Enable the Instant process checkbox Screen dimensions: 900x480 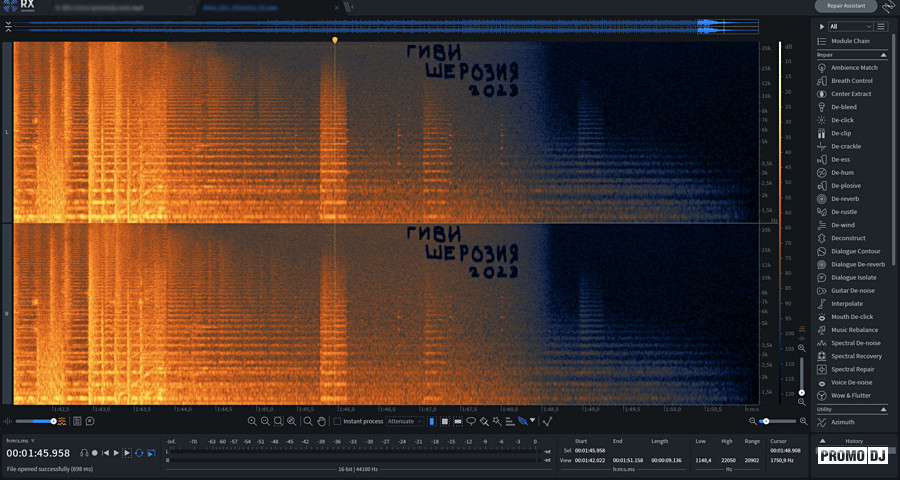pyautogui.click(x=337, y=421)
